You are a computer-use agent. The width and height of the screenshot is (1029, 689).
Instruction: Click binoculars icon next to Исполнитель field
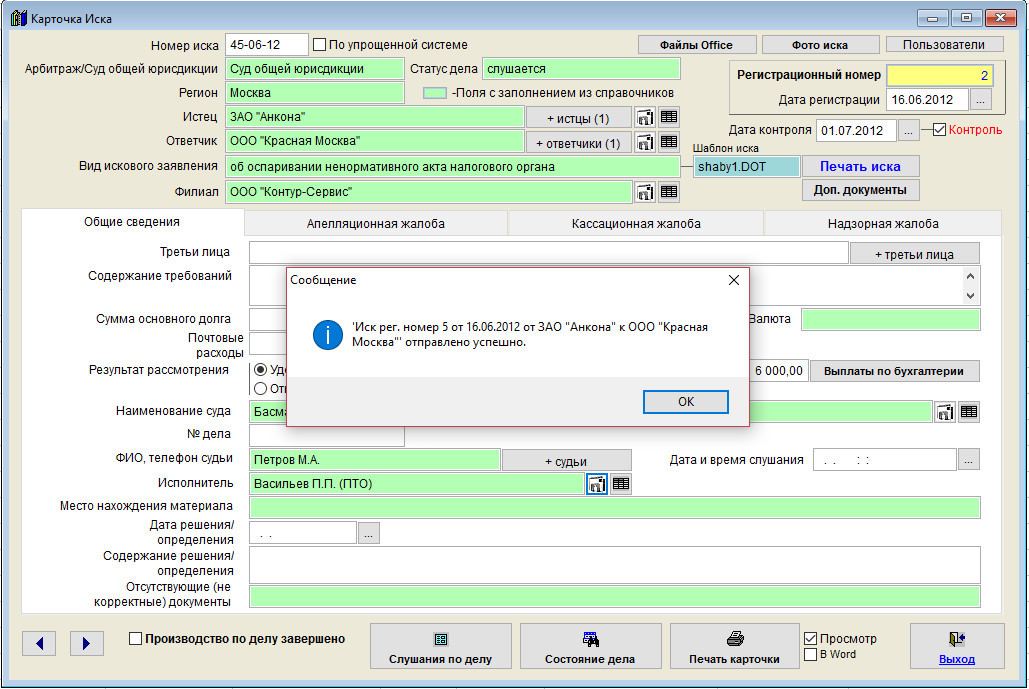point(597,484)
